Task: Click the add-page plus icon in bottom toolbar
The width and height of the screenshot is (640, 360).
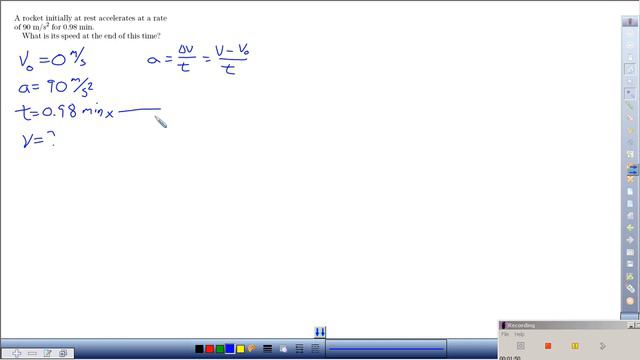Action: click(x=16, y=353)
